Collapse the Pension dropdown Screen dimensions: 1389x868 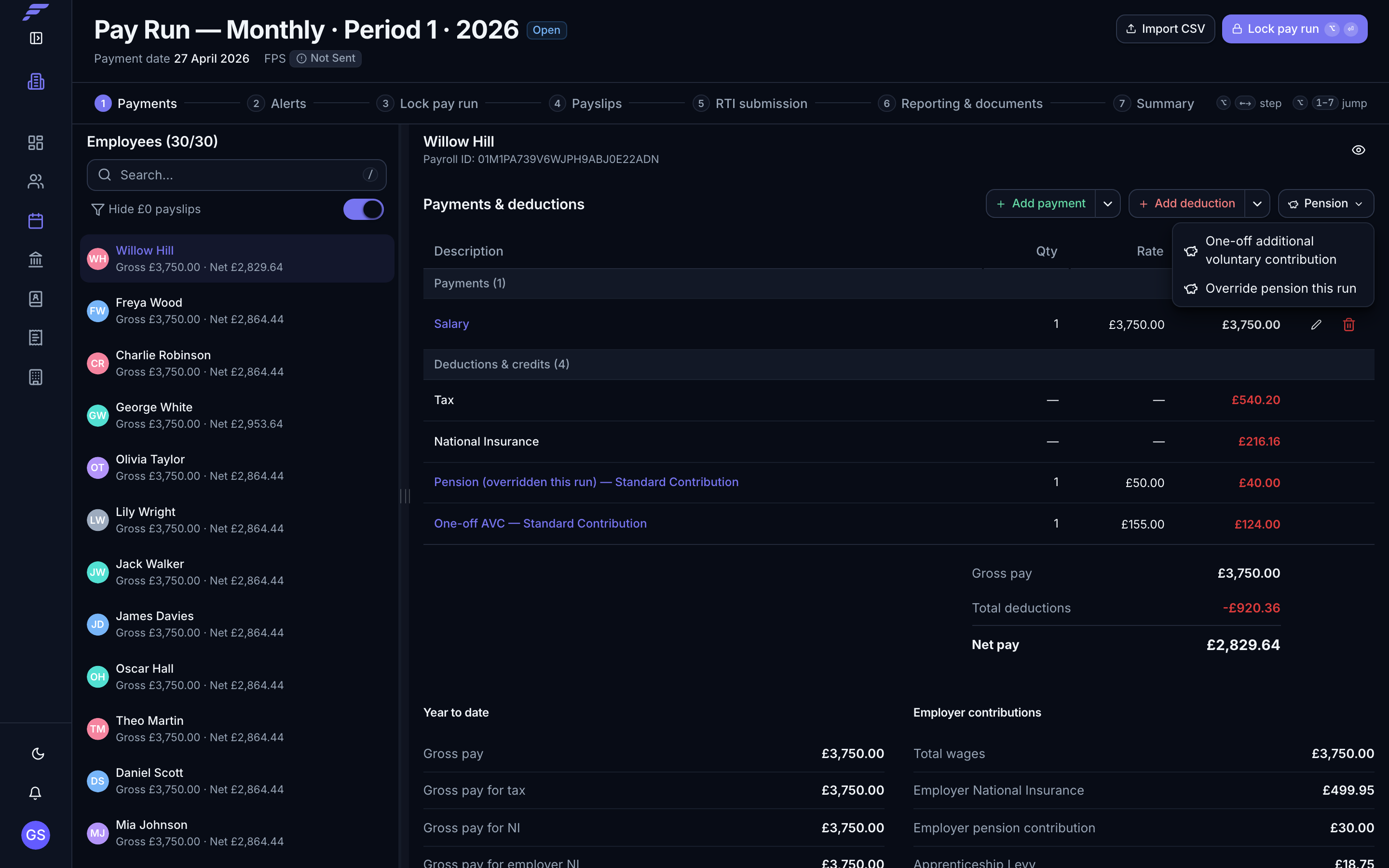(1325, 204)
